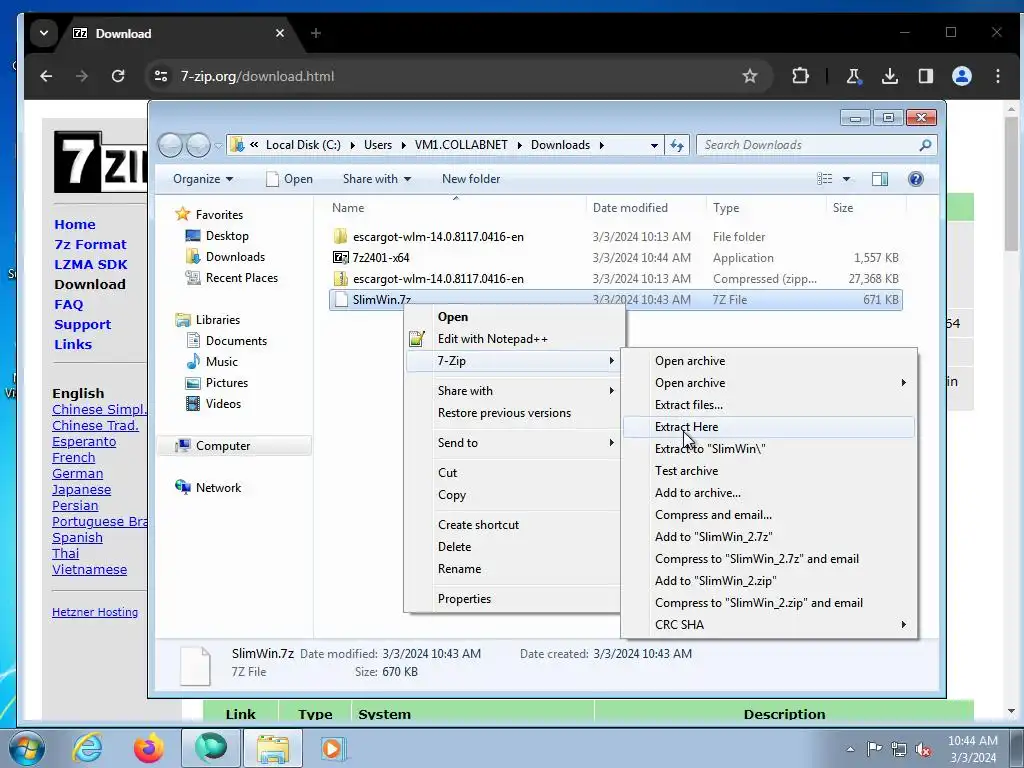Screen dimensions: 1024x768
Task: Expand the view options dropdown arrow
Action: [846, 179]
